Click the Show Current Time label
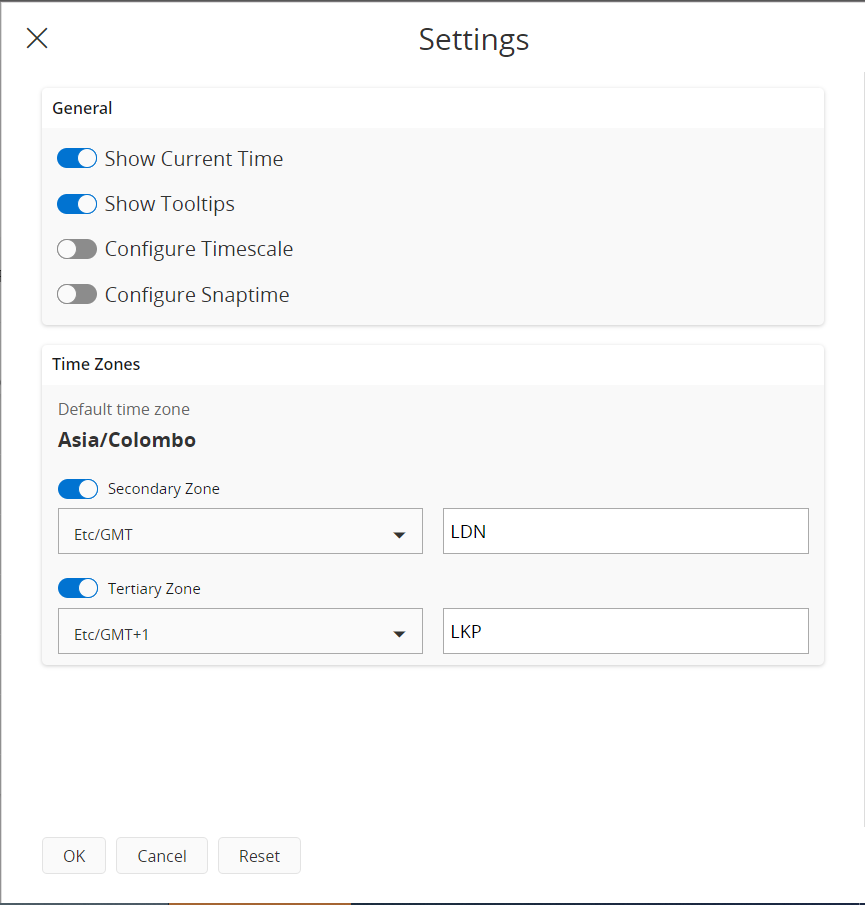The height and width of the screenshot is (905, 865). pyautogui.click(x=194, y=159)
